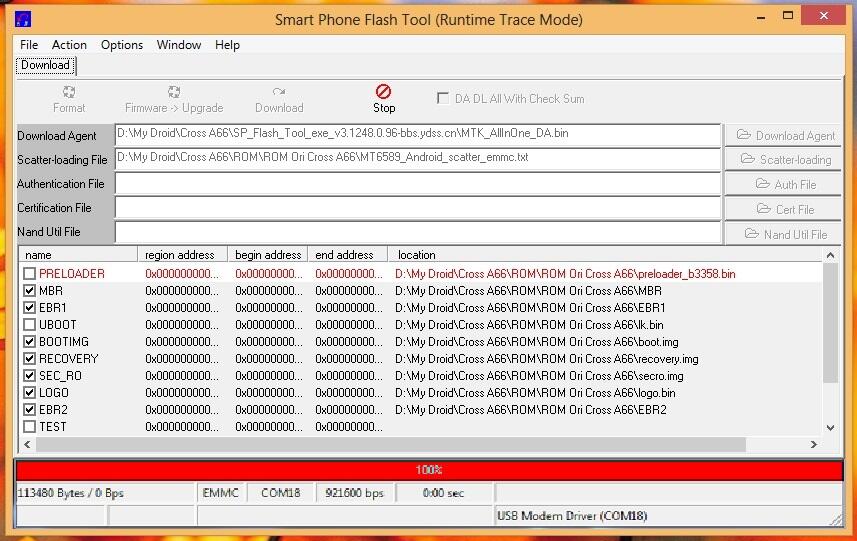
Task: Open the Options menu
Action: tap(122, 45)
